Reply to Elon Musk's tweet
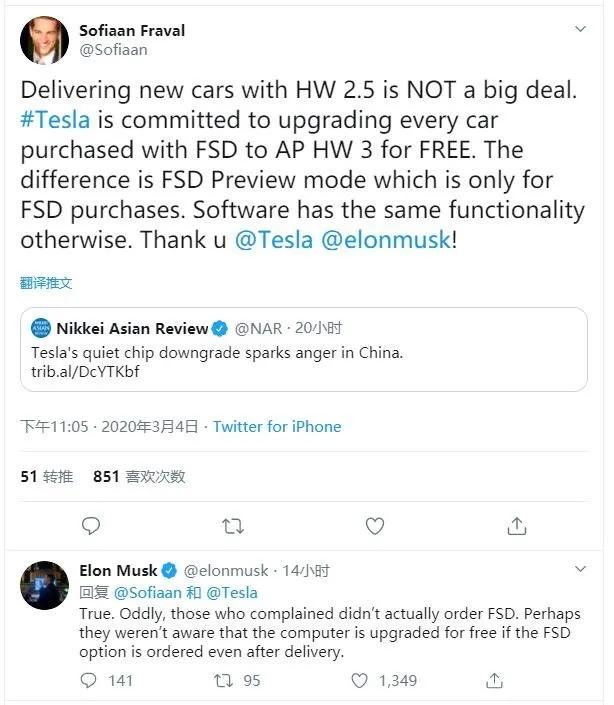Viewport: 614px width, 705px height. (x=90, y=681)
